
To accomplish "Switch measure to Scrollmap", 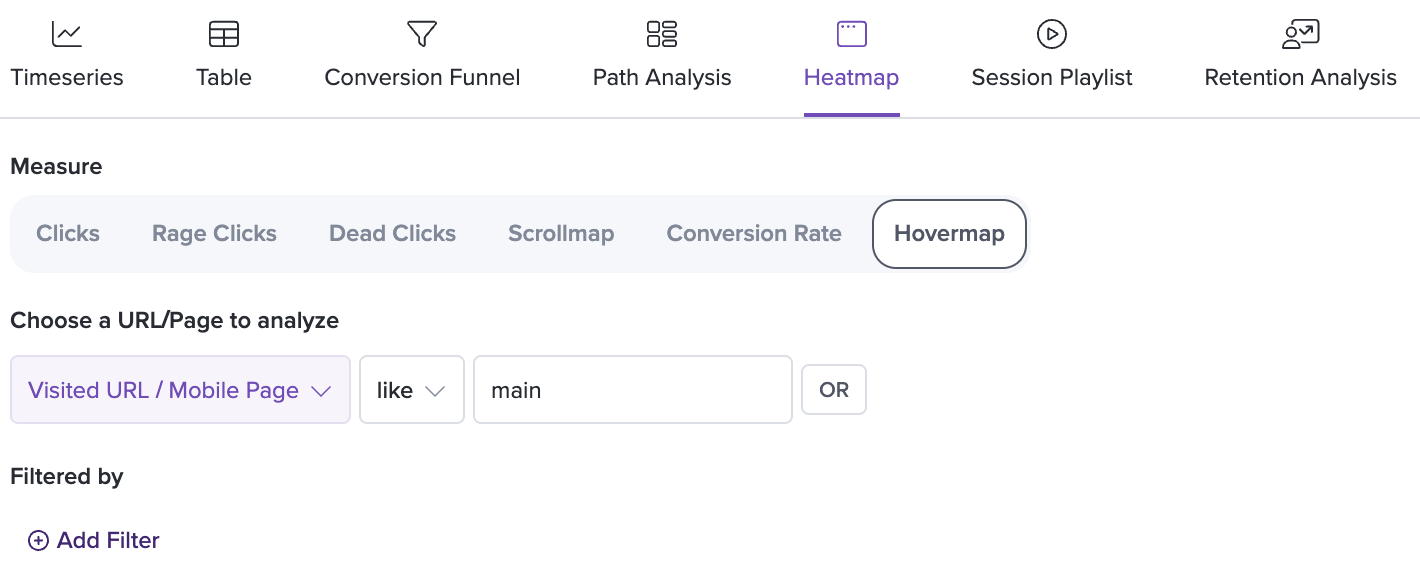I will coord(561,234).
